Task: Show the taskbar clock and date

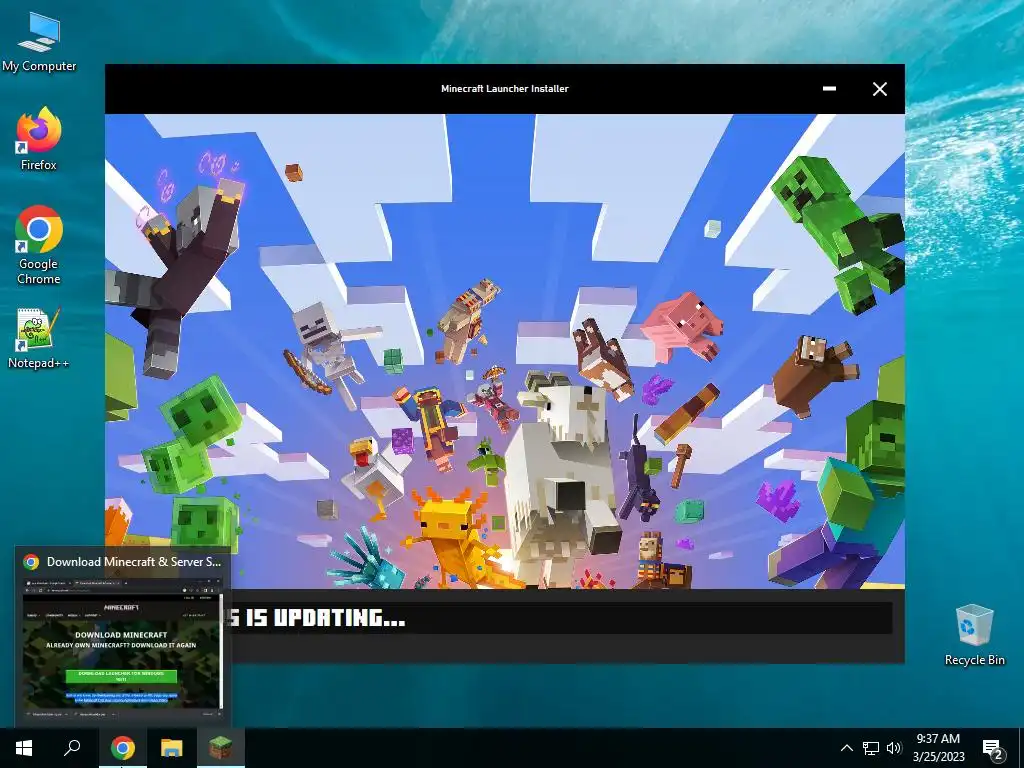Action: [x=938, y=748]
